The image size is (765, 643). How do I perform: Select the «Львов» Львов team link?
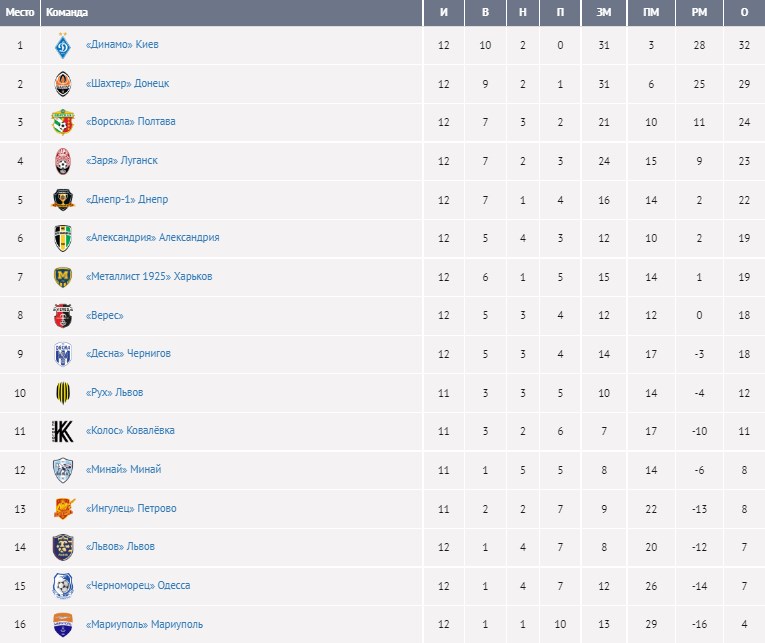[121, 547]
